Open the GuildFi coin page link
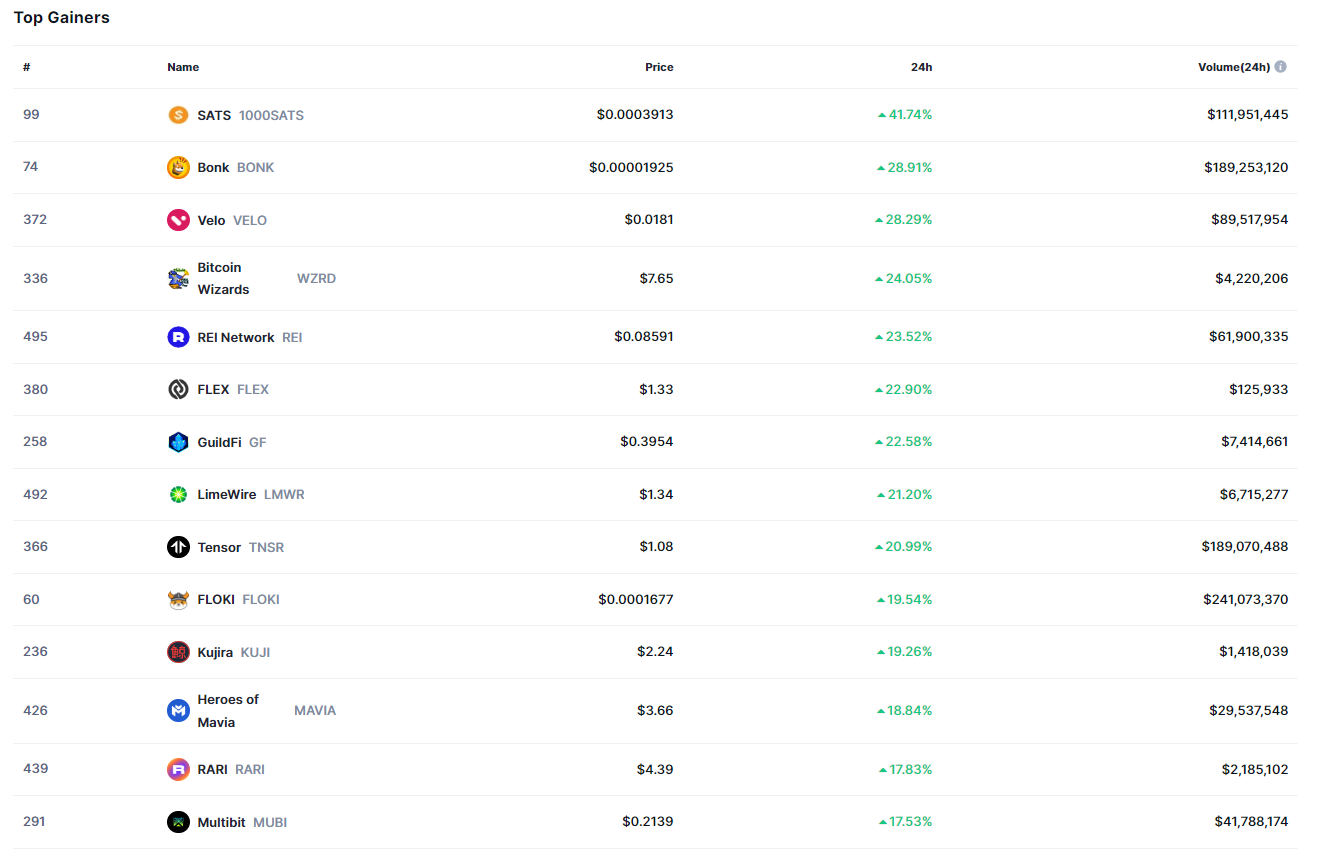This screenshot has height=853, width=1340. 219,442
